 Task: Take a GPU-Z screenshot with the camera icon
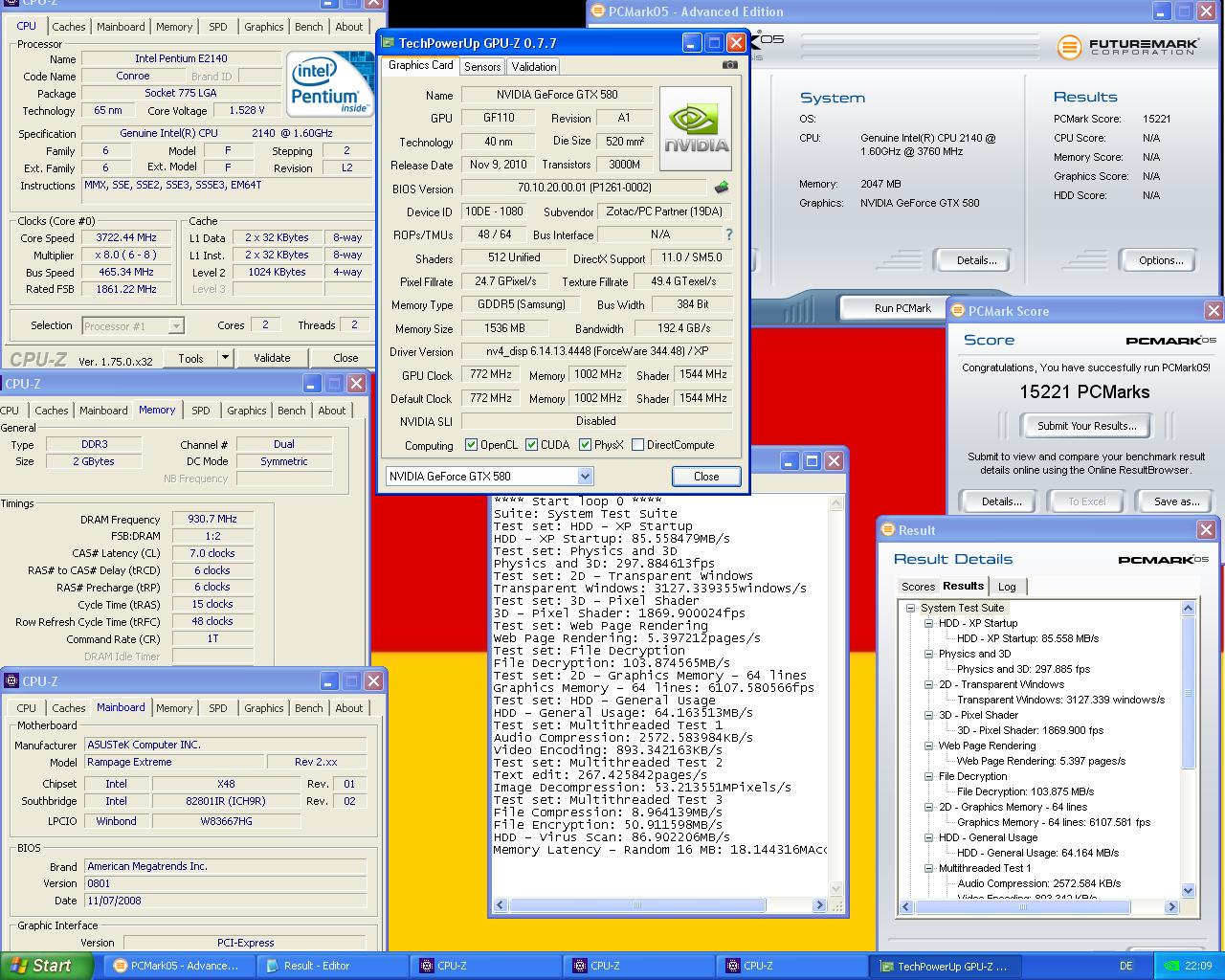pyautogui.click(x=730, y=65)
